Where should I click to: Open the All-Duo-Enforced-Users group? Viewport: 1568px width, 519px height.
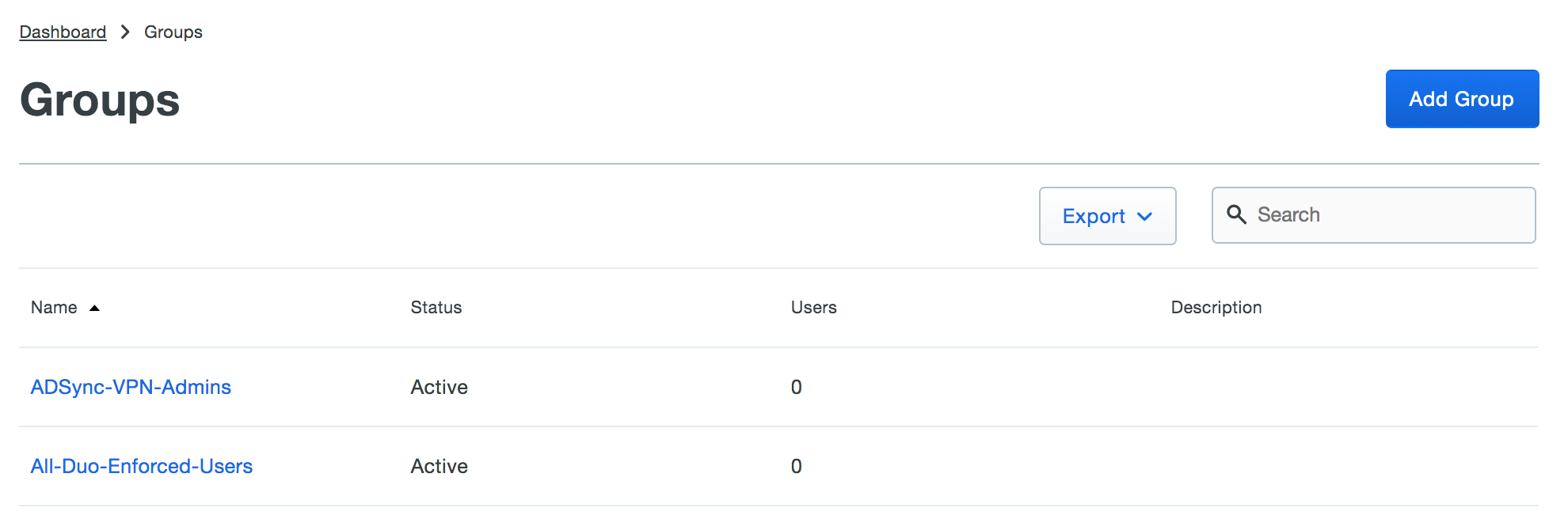pyautogui.click(x=143, y=466)
